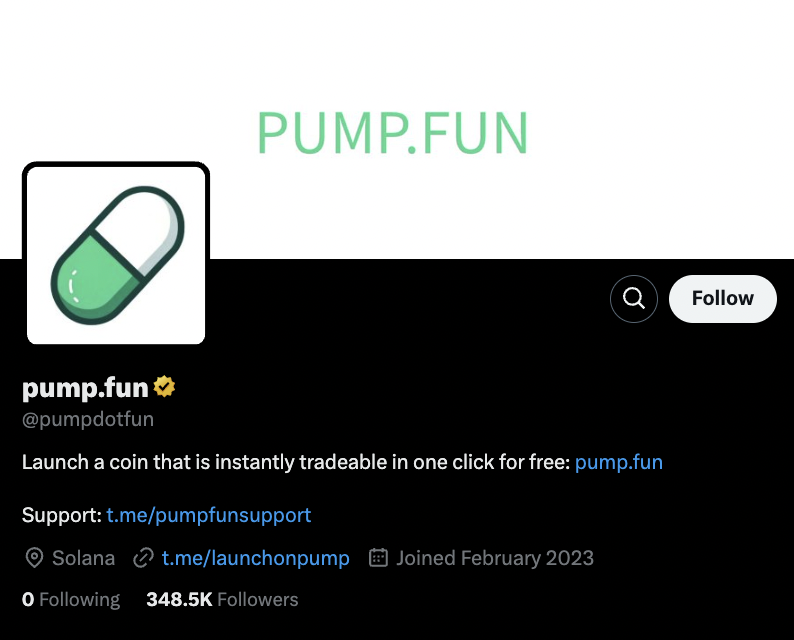794x640 pixels.
Task: Open the green pill profile picture
Action: click(x=116, y=255)
